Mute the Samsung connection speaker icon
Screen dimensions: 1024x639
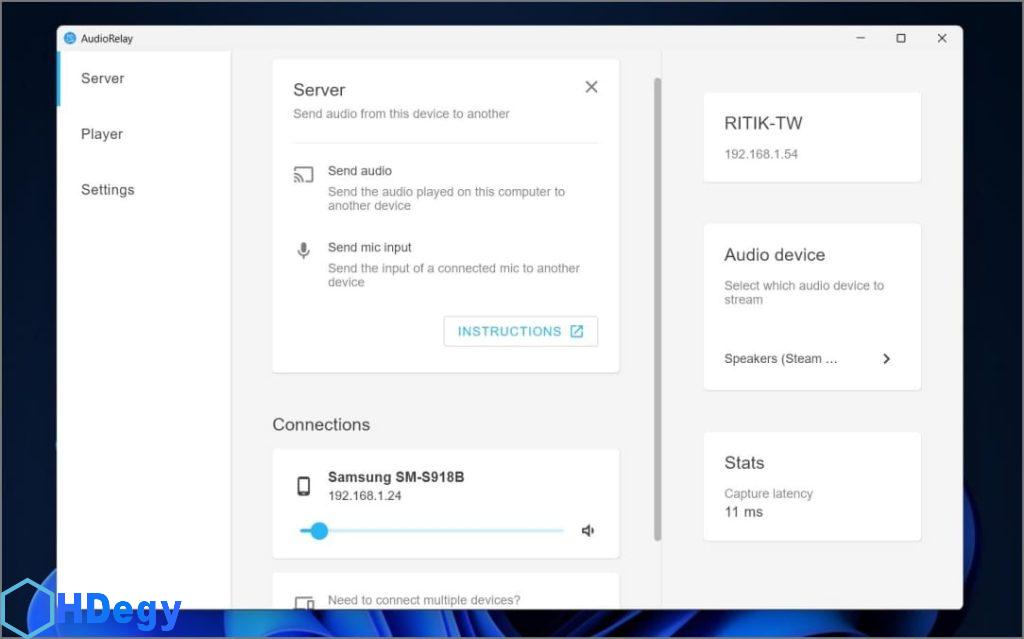coord(588,531)
